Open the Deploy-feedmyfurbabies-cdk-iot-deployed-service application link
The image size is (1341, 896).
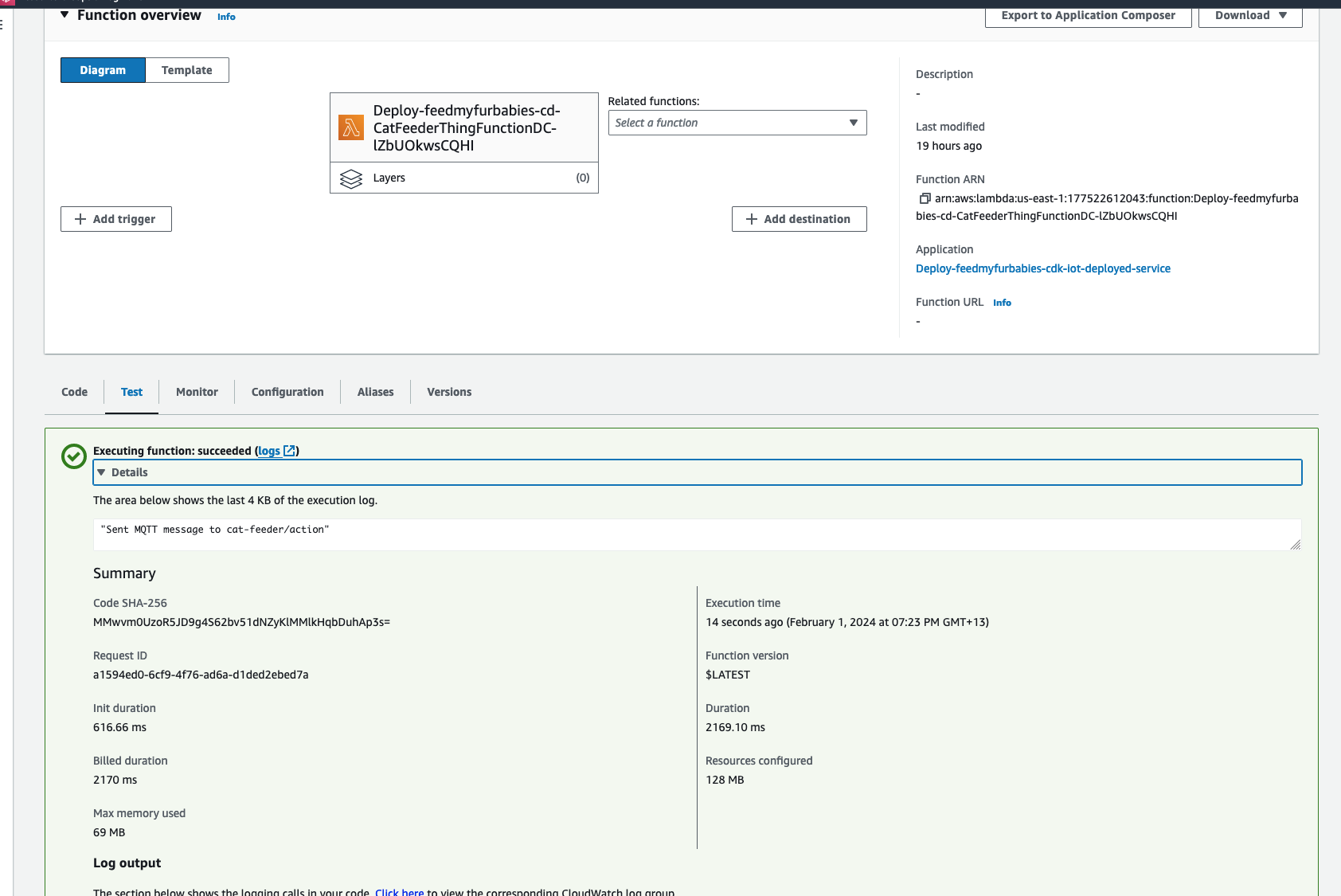click(1043, 268)
